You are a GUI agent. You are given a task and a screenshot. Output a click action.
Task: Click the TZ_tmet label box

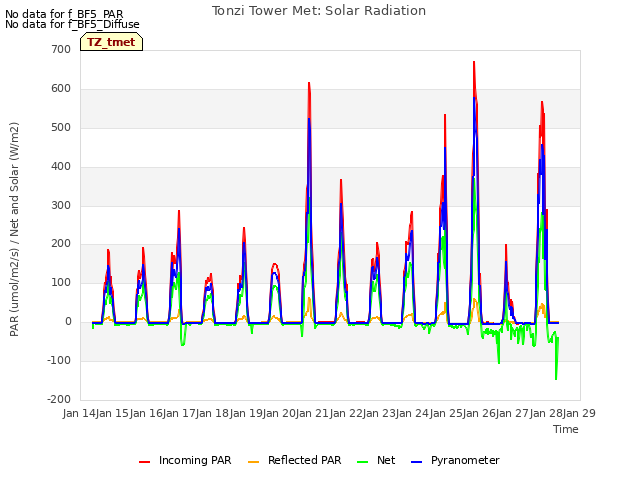[111, 42]
